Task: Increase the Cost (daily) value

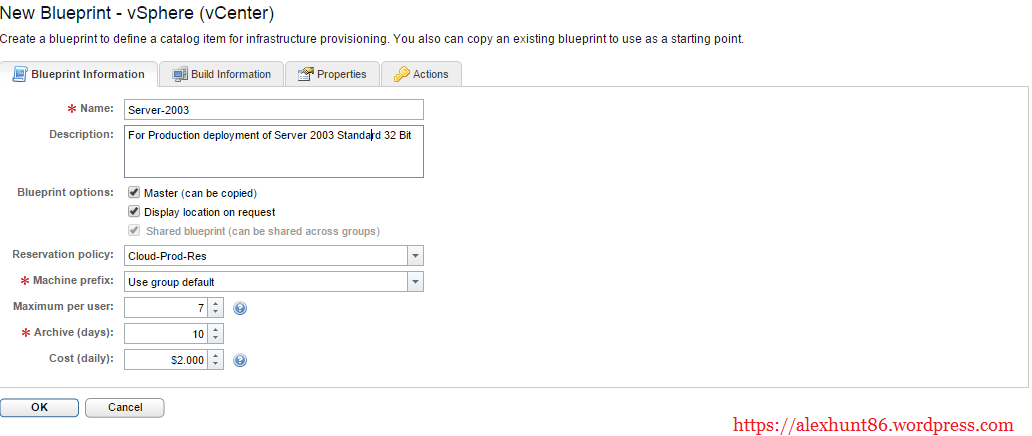Action: point(216,355)
